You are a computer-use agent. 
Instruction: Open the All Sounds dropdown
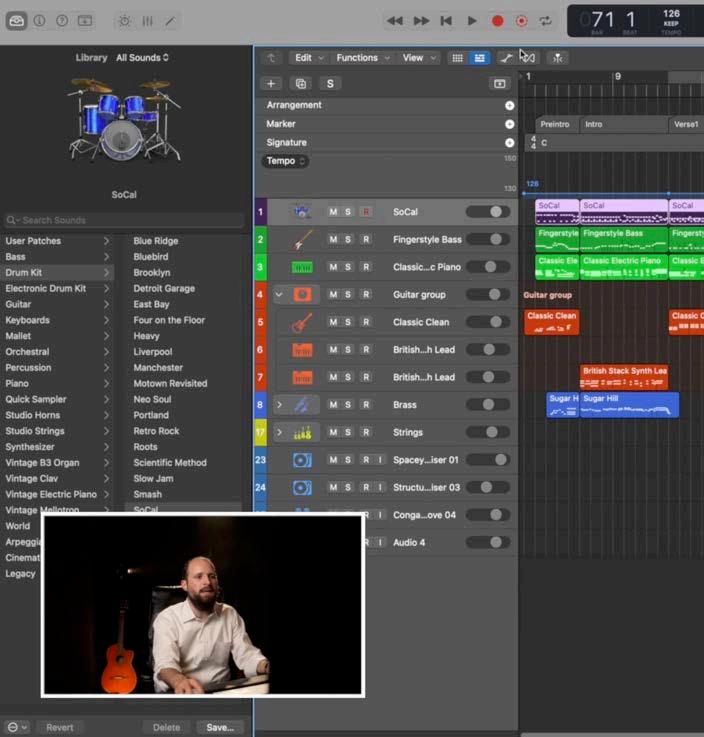click(142, 58)
